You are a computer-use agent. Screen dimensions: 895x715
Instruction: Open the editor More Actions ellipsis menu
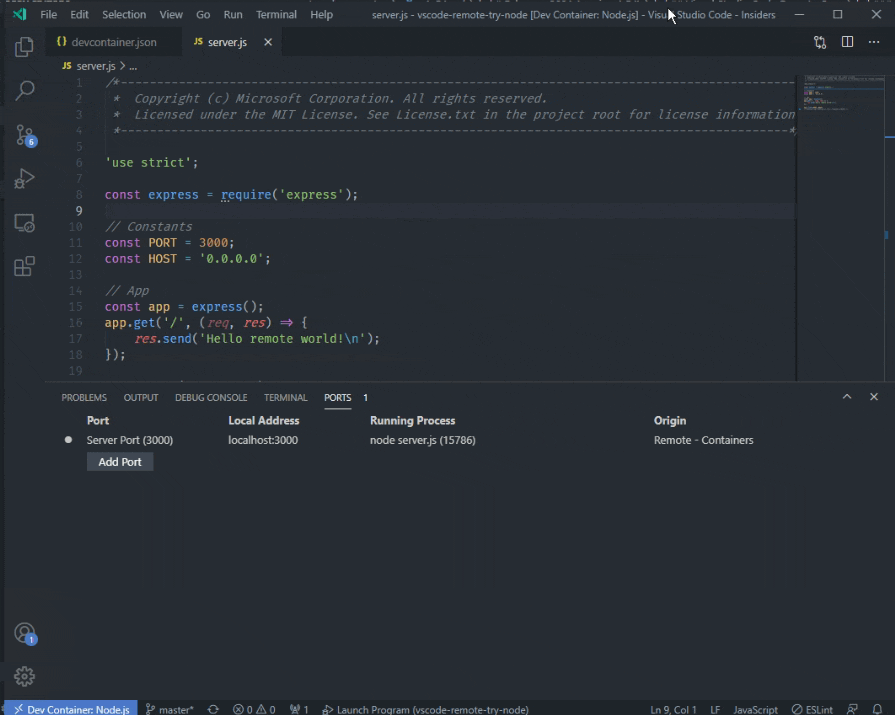click(874, 42)
